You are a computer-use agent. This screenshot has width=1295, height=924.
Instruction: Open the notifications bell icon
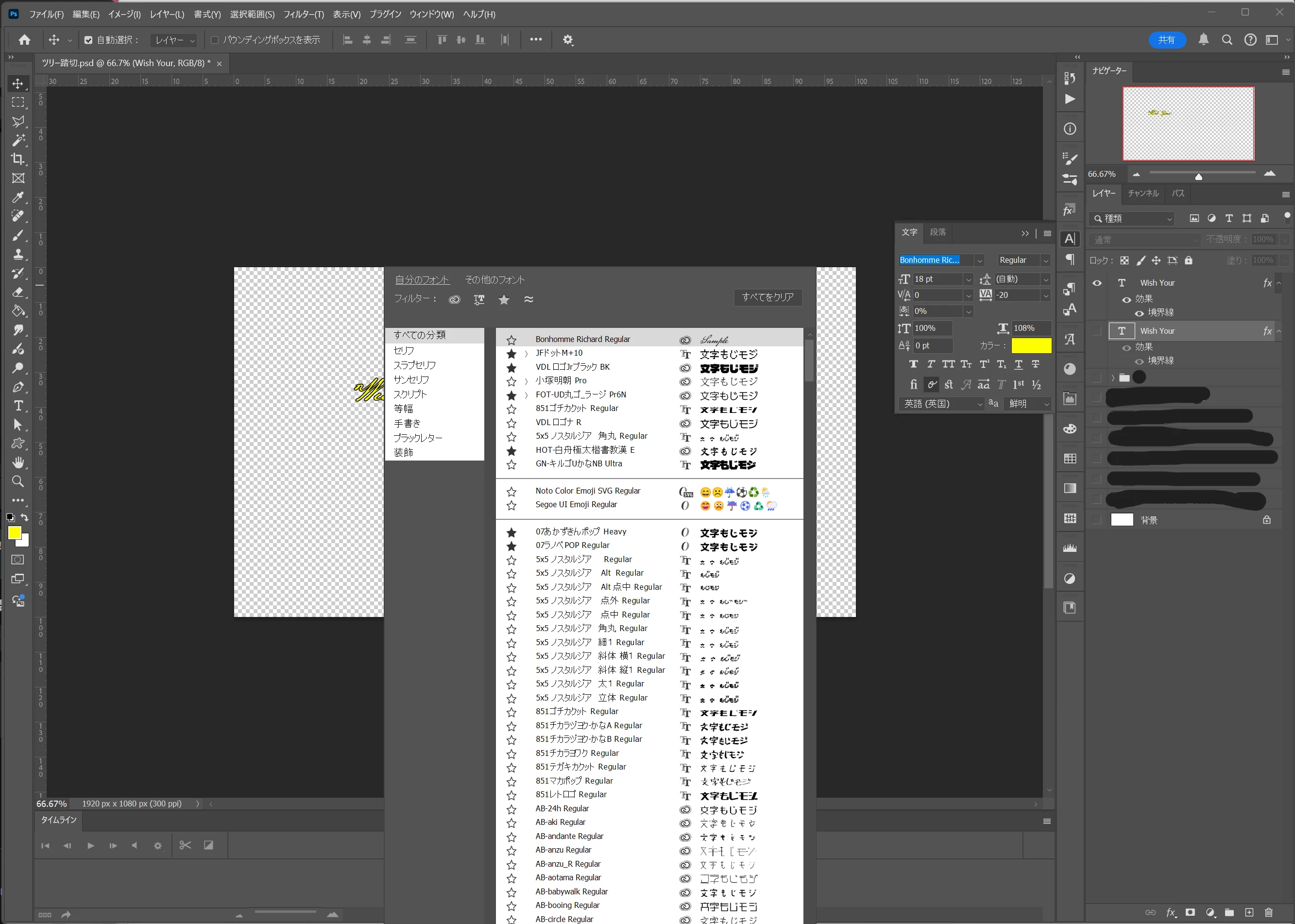tap(1203, 39)
